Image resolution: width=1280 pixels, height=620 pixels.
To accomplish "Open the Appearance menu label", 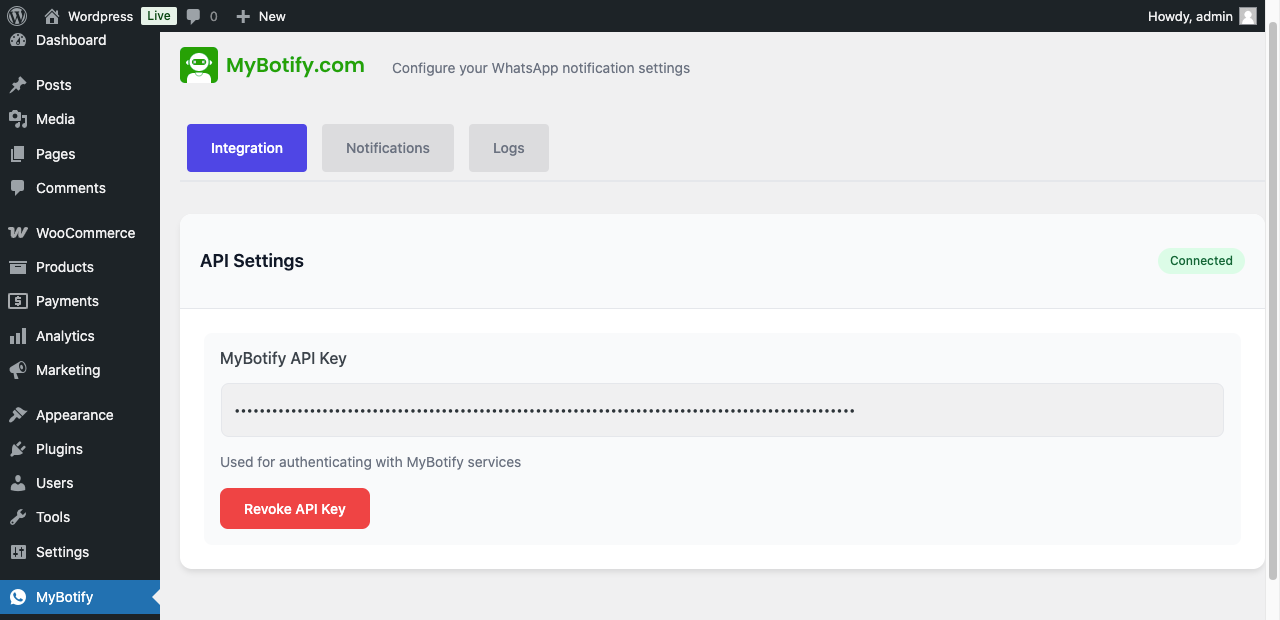I will click(x=75, y=415).
